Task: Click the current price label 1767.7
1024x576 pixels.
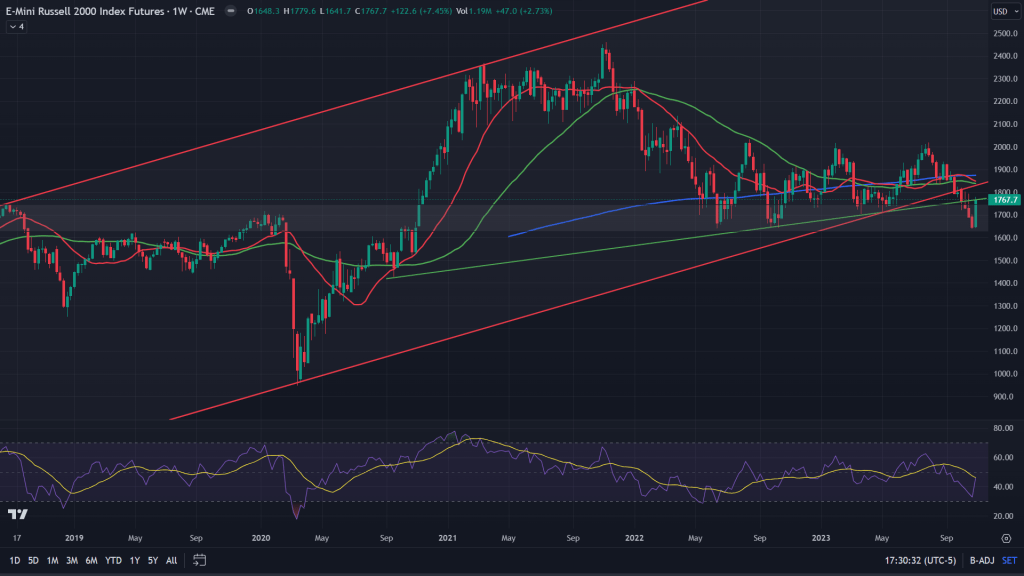Action: point(1002,200)
